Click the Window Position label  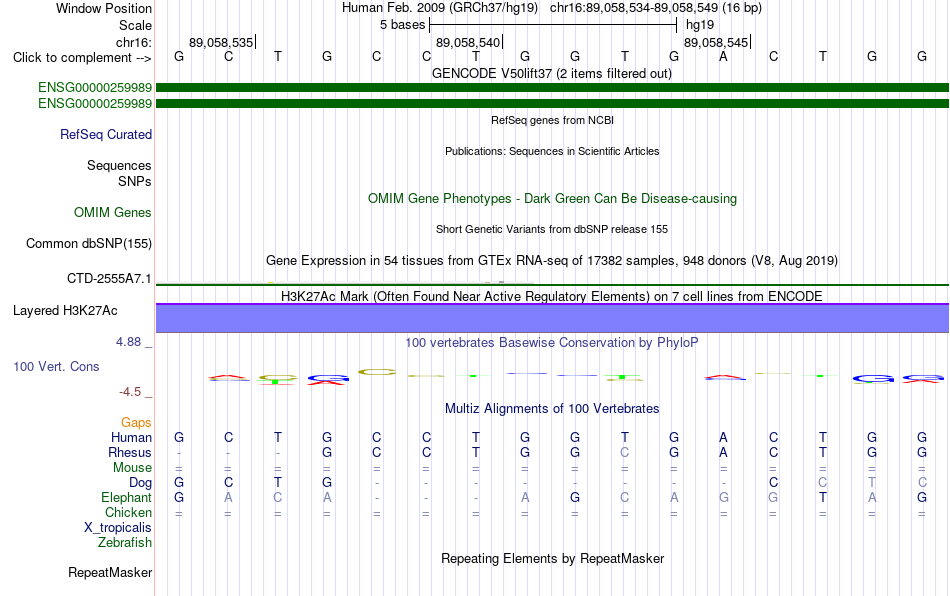104,8
